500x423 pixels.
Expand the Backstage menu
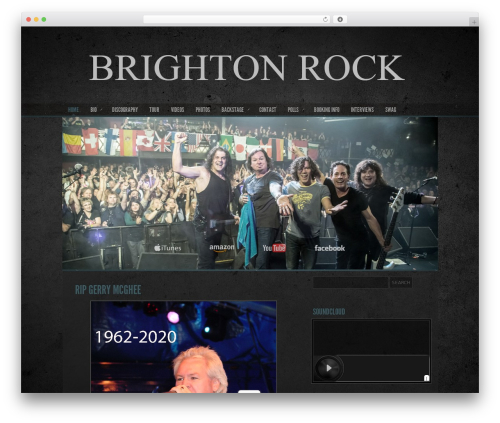(x=233, y=109)
